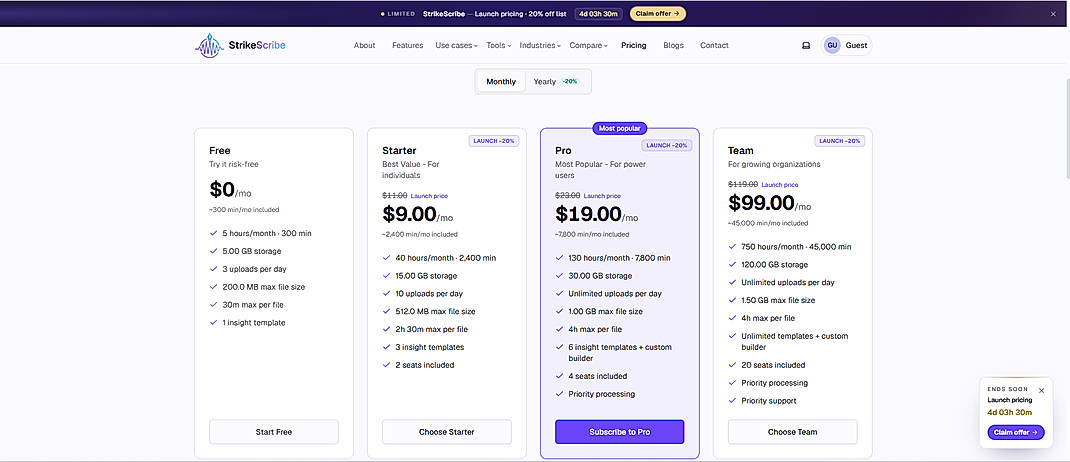1070x462 pixels.
Task: Click checkmark beside 1 insight template
Action: coord(214,323)
